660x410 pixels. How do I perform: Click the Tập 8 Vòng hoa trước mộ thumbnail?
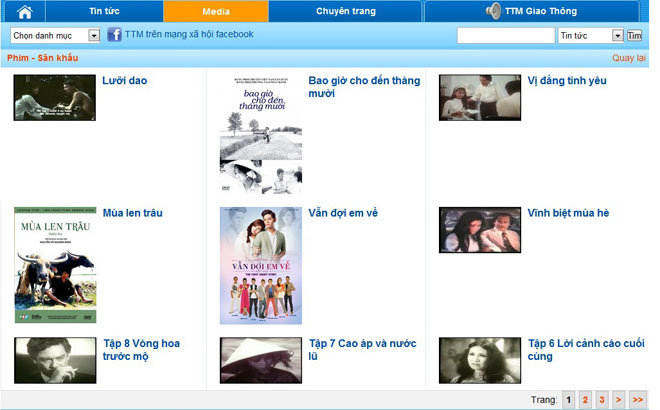(55, 360)
